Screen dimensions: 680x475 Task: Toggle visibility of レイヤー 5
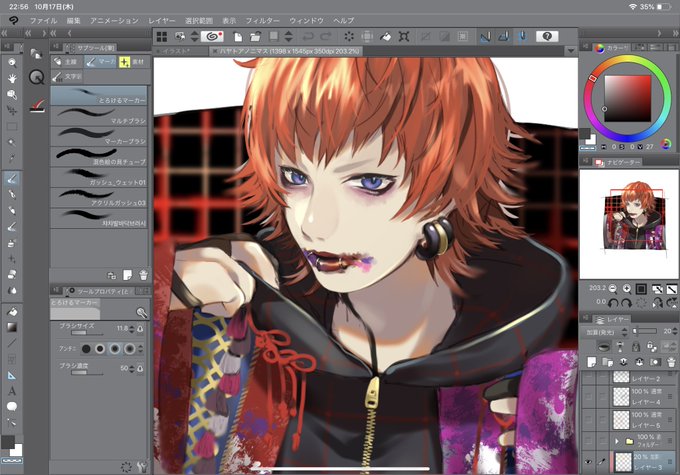point(588,419)
